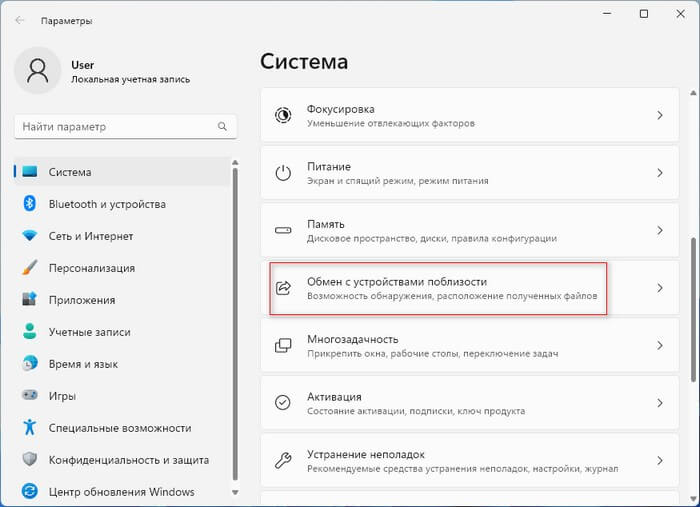Click the chevron for Обмен с устройствами поблизости
The height and width of the screenshot is (507, 700).
660,288
